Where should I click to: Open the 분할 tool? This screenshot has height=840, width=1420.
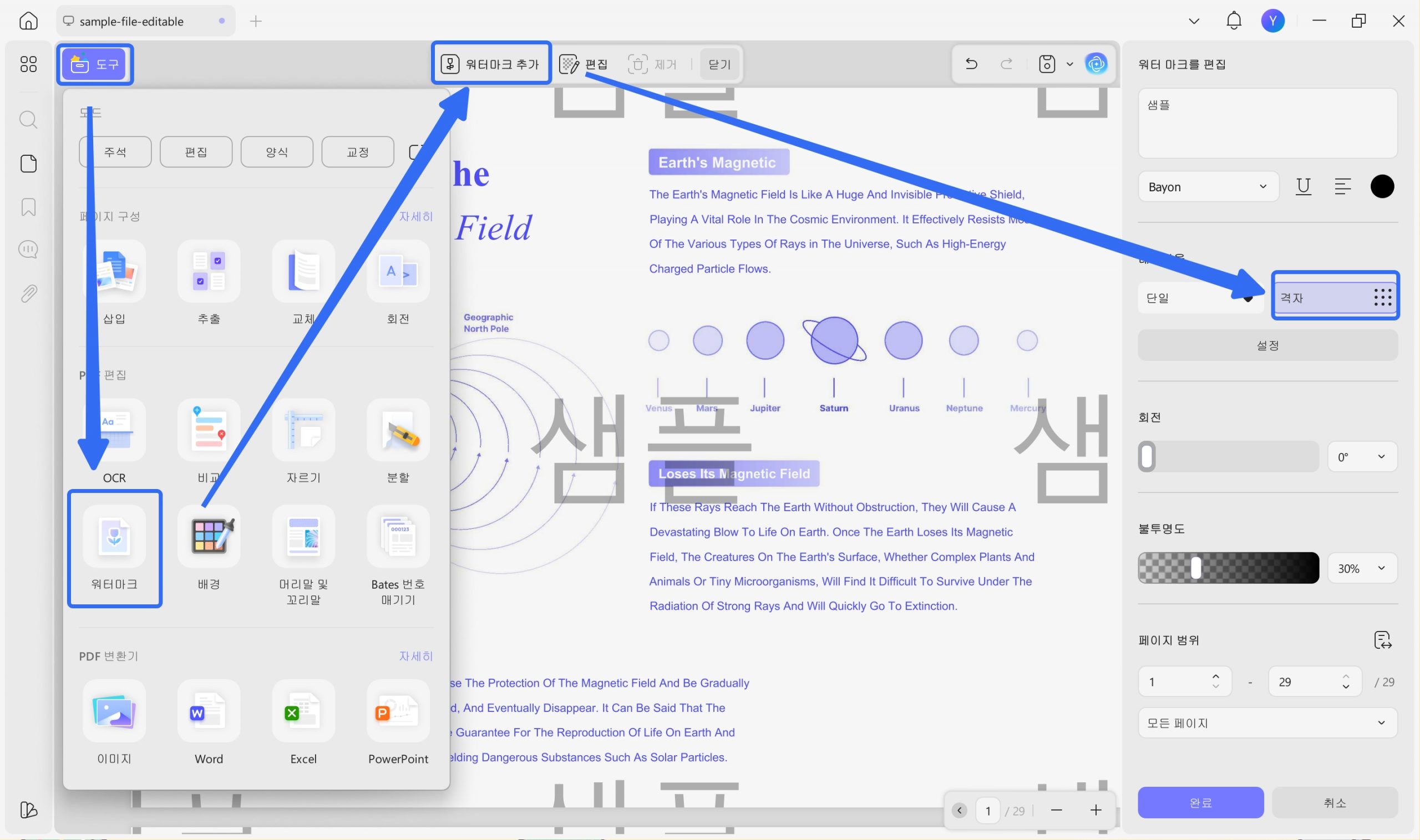(398, 442)
